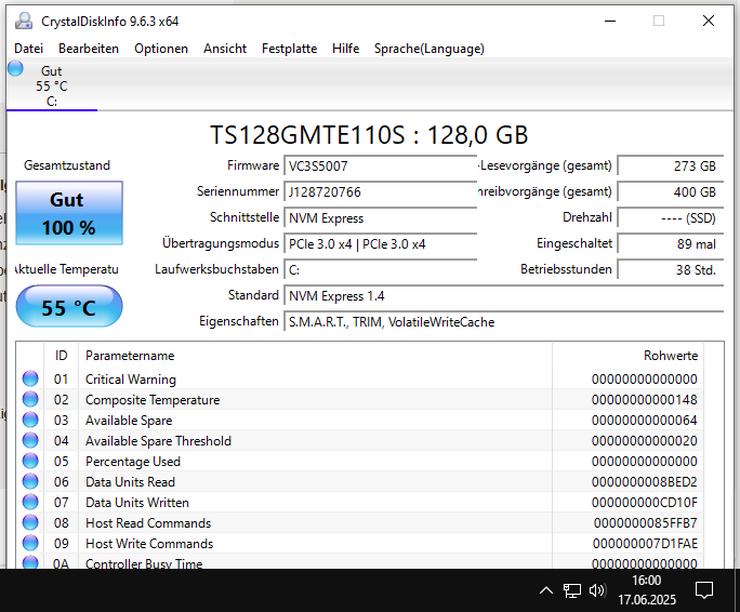This screenshot has height=612, width=740.
Task: Open the Optionen menu
Action: [x=161, y=48]
